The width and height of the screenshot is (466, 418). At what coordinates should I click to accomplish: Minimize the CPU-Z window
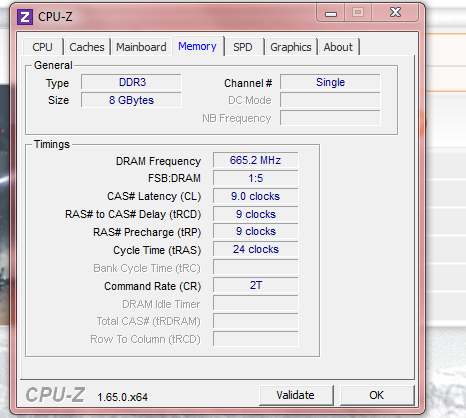click(x=331, y=13)
